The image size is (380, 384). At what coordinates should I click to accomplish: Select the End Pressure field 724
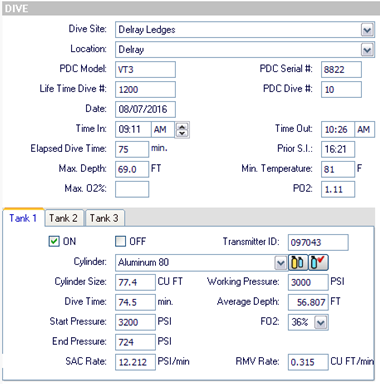coord(135,342)
